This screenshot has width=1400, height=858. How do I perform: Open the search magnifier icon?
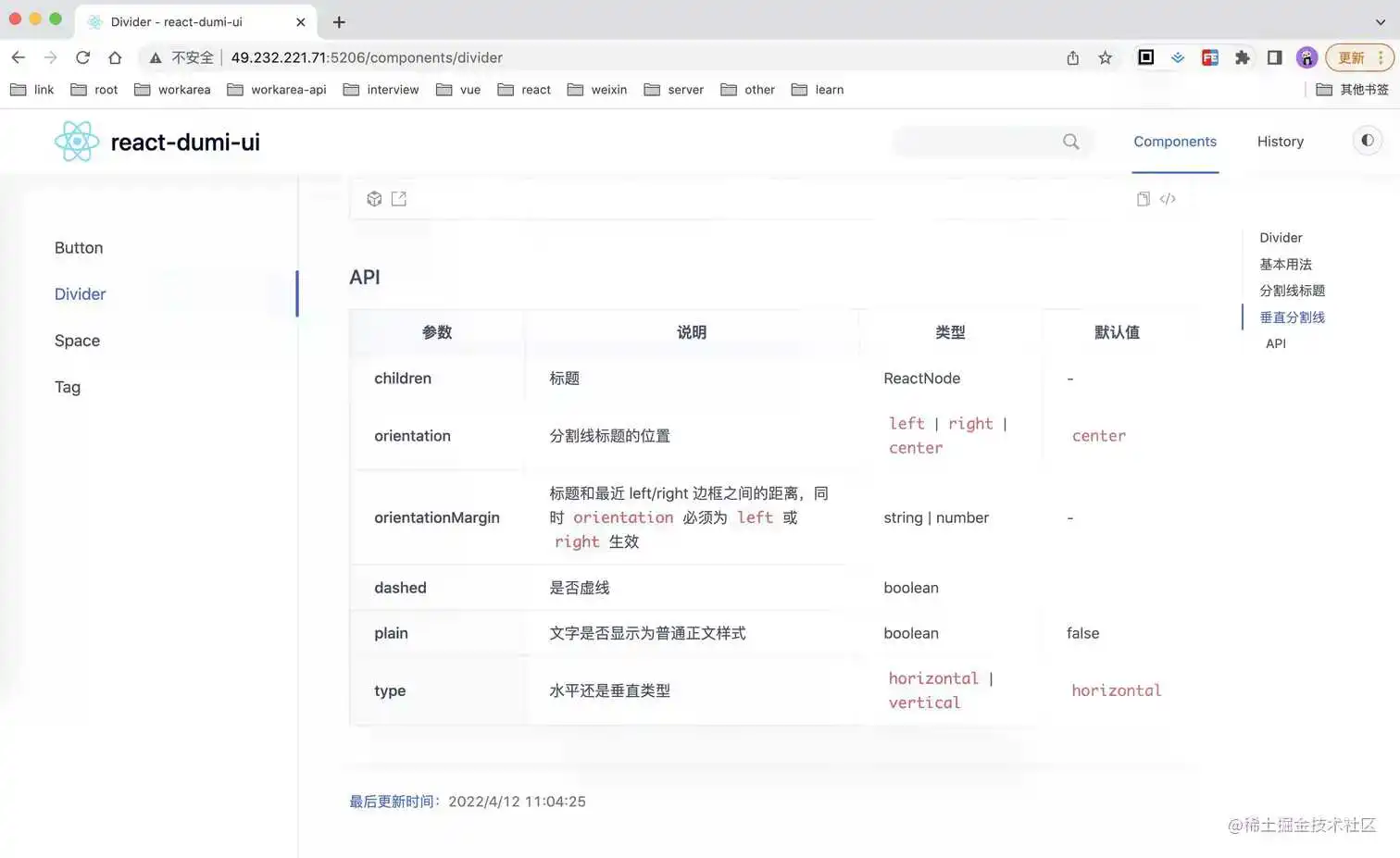[x=1070, y=142]
